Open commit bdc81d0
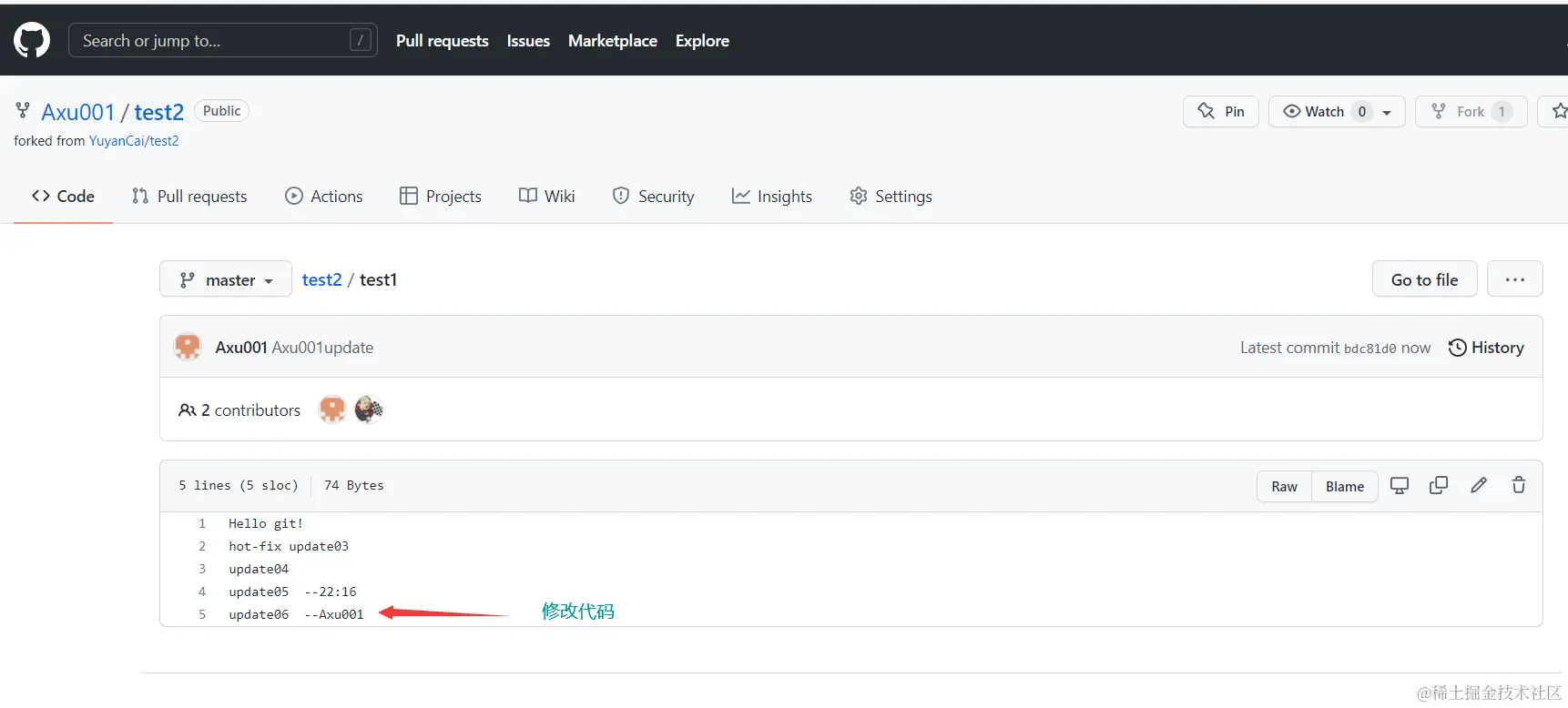Screen dimensions: 1568x708 pyautogui.click(x=1369, y=349)
